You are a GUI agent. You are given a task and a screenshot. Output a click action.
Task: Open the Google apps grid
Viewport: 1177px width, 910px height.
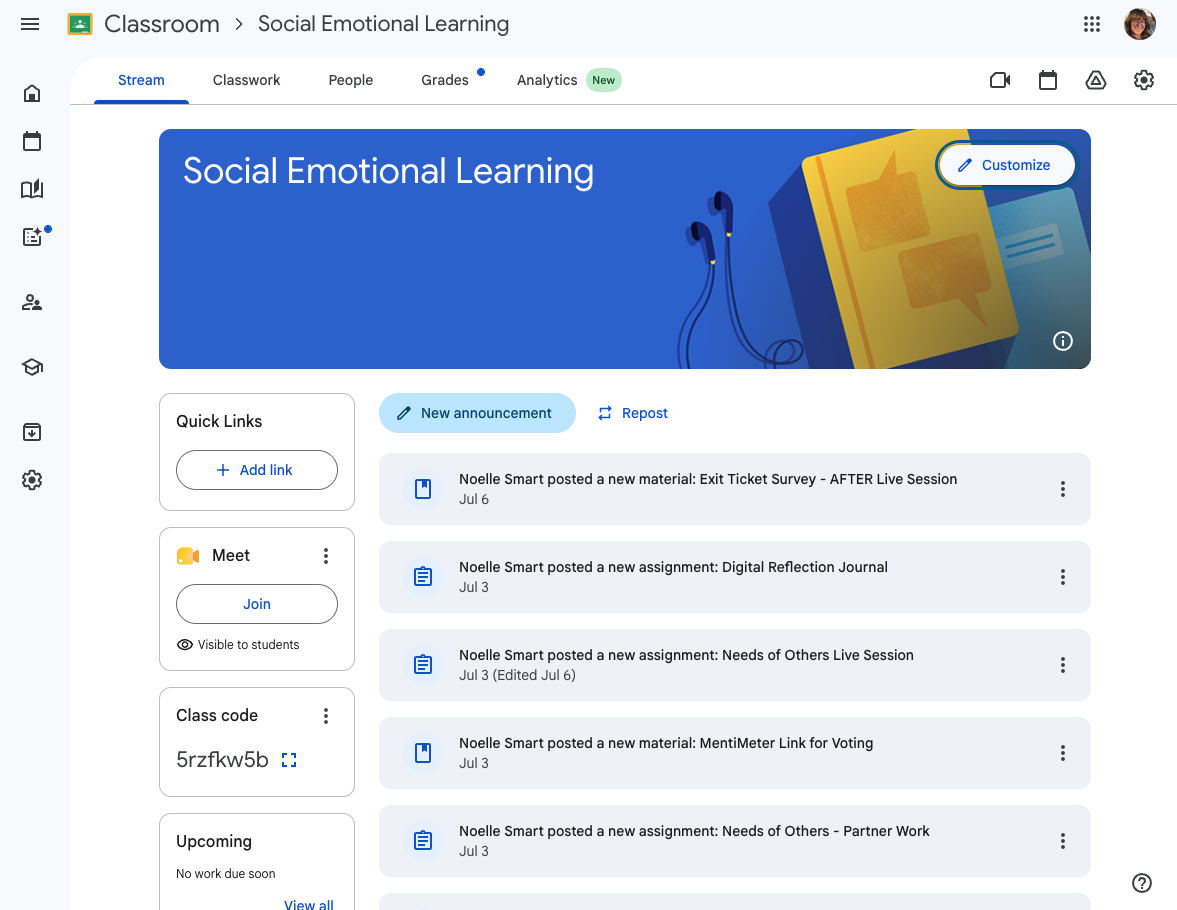click(1091, 24)
